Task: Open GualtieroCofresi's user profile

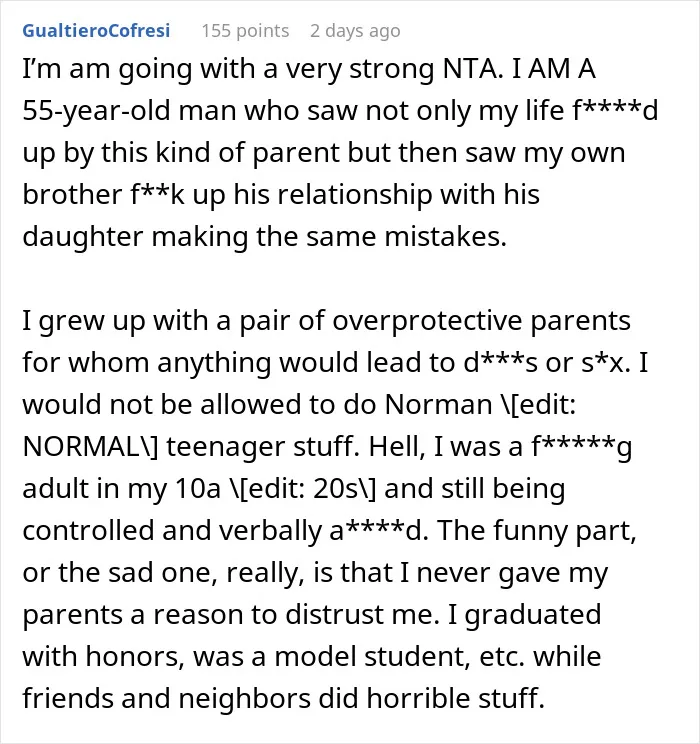Action: click(96, 30)
